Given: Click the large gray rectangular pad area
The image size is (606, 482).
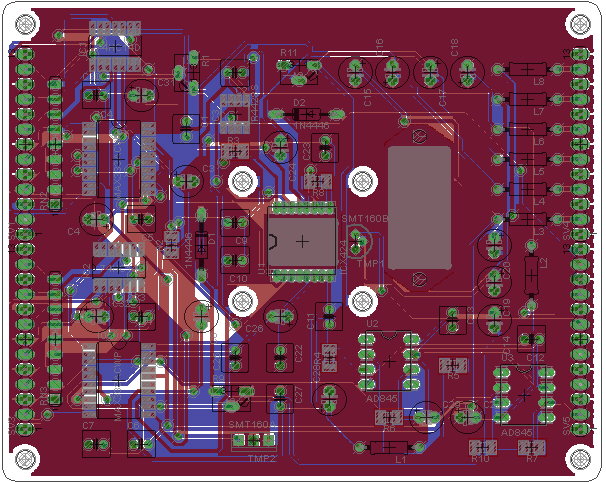Looking at the screenshot, I should 419,208.
